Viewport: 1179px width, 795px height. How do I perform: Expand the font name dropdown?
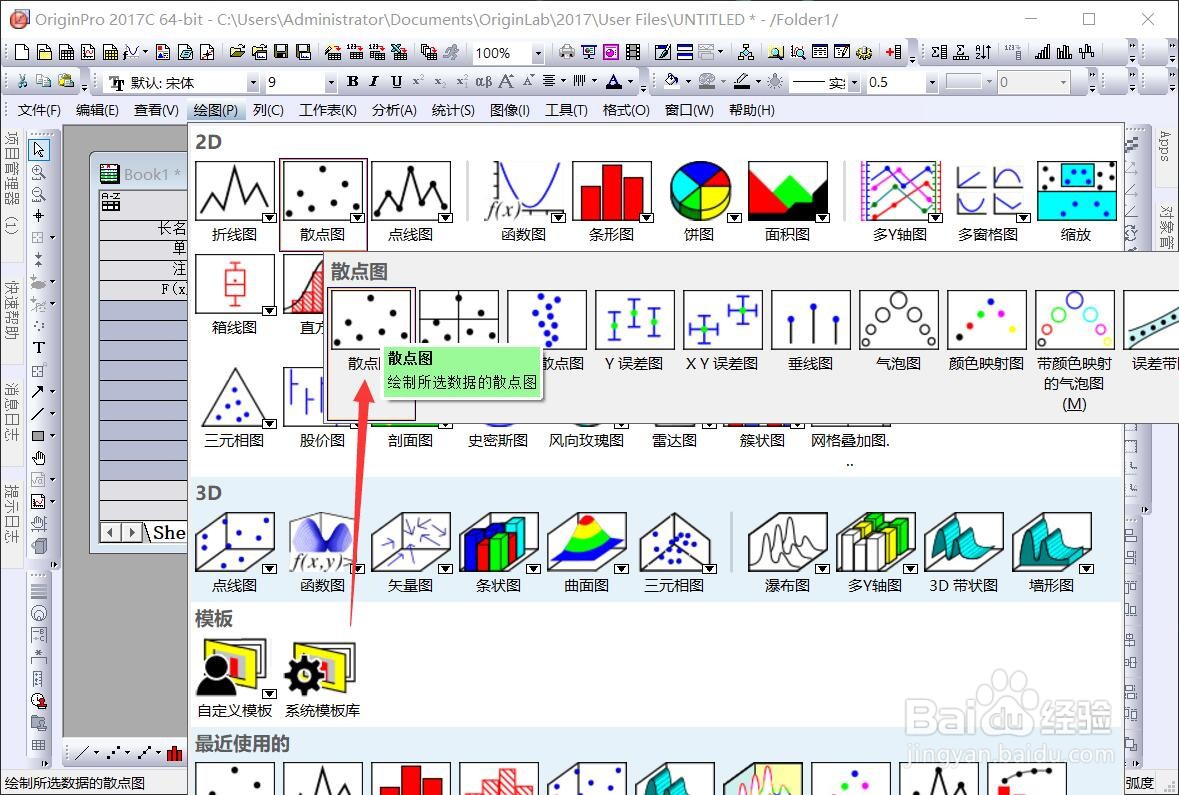click(x=253, y=83)
